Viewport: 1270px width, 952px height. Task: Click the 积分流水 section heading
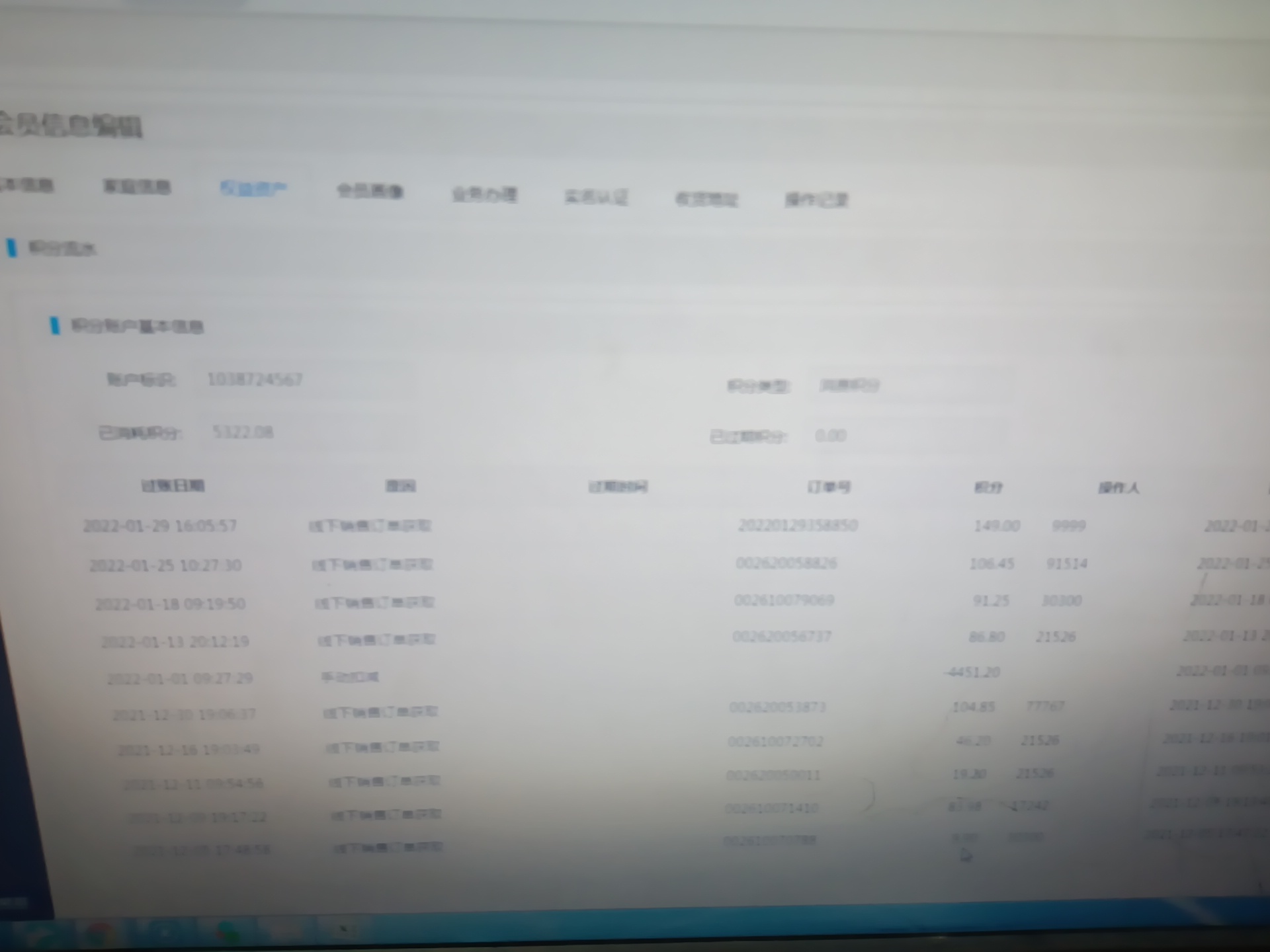click(62, 249)
